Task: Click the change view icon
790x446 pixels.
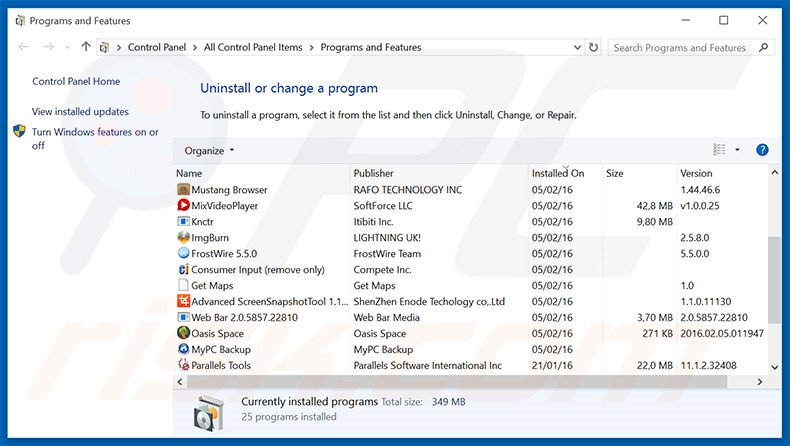Action: (x=719, y=150)
